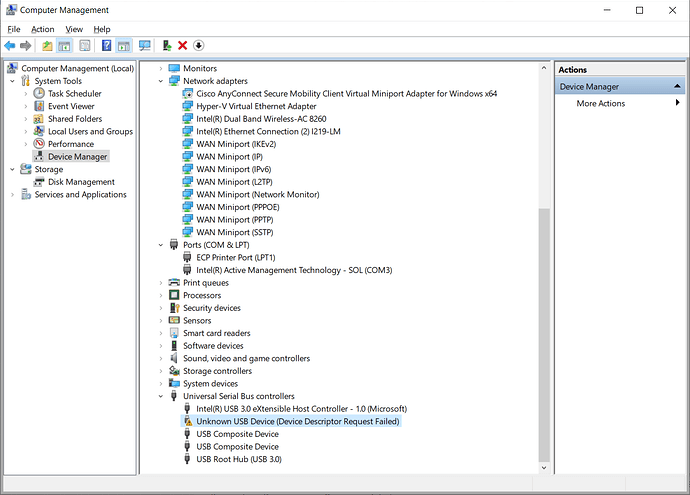The width and height of the screenshot is (690, 495).
Task: Select Intel(R) Ethernet Connection (2) I219-LM
Action: pos(268,131)
